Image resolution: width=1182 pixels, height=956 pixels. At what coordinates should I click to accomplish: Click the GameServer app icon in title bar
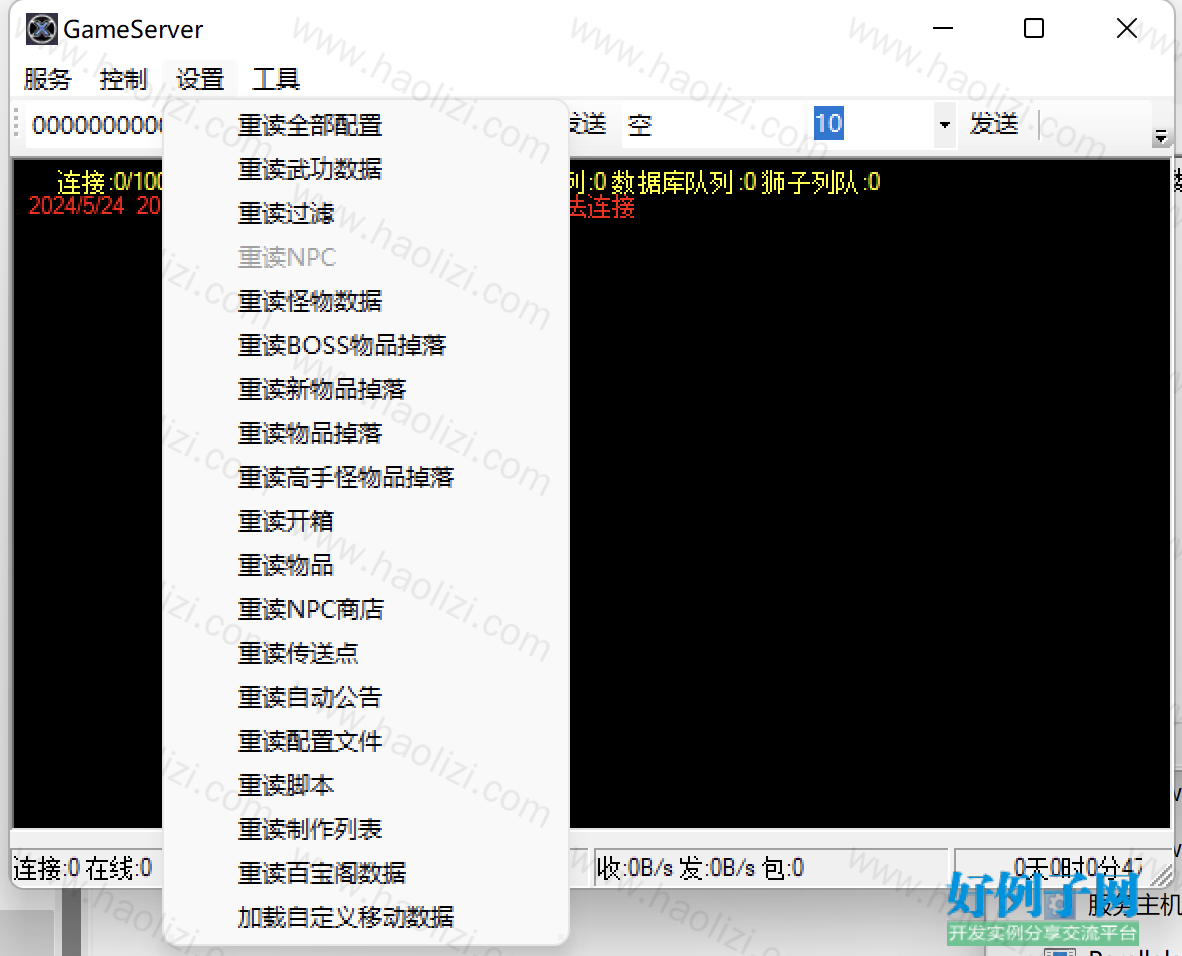[x=41, y=29]
